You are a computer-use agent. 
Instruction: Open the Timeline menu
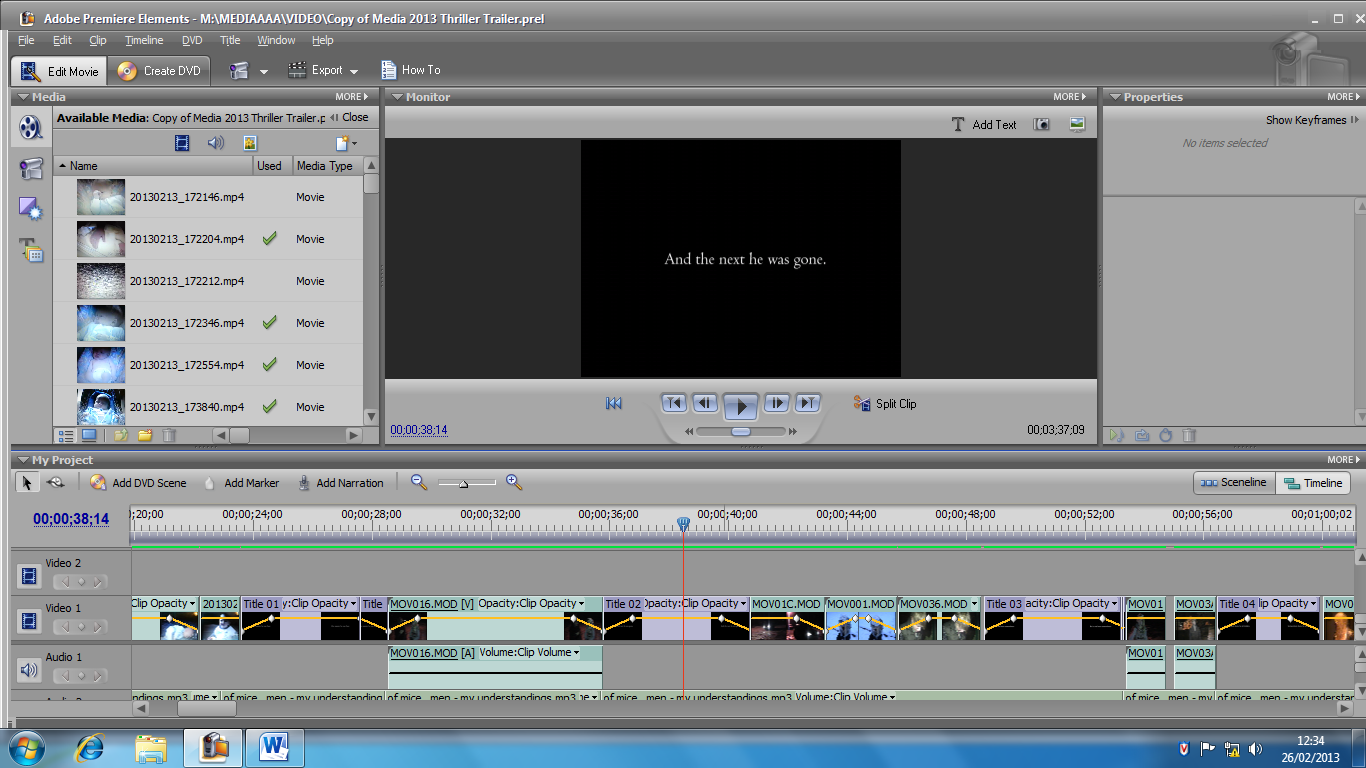click(x=144, y=40)
